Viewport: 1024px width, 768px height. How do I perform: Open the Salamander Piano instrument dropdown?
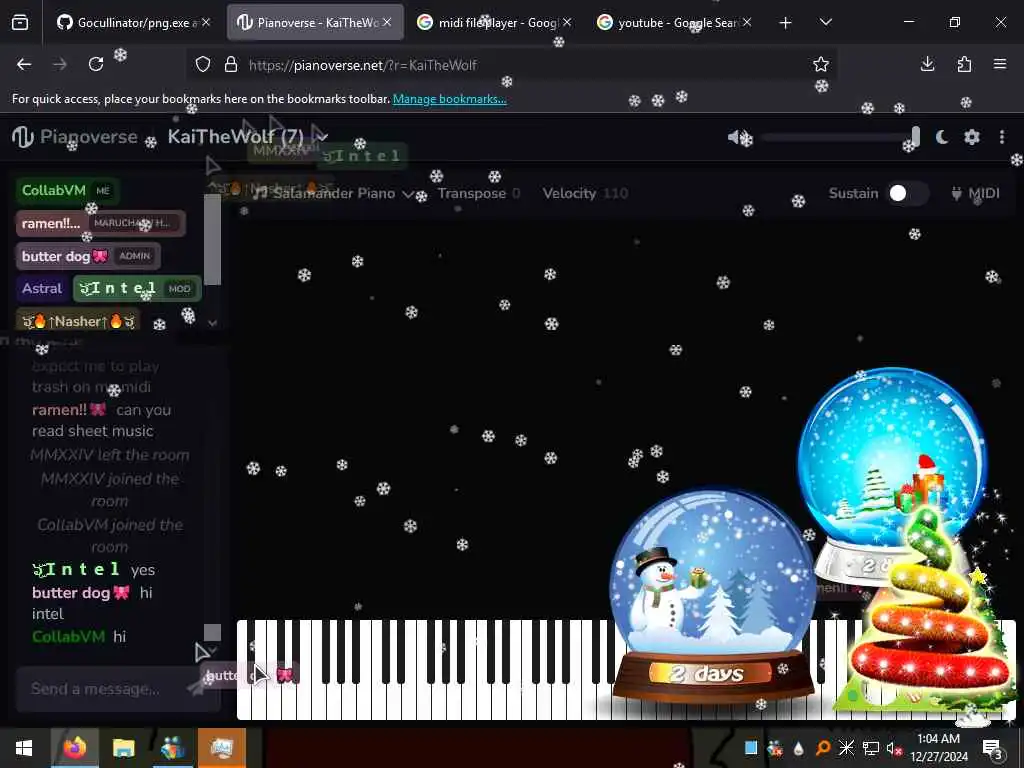point(333,193)
